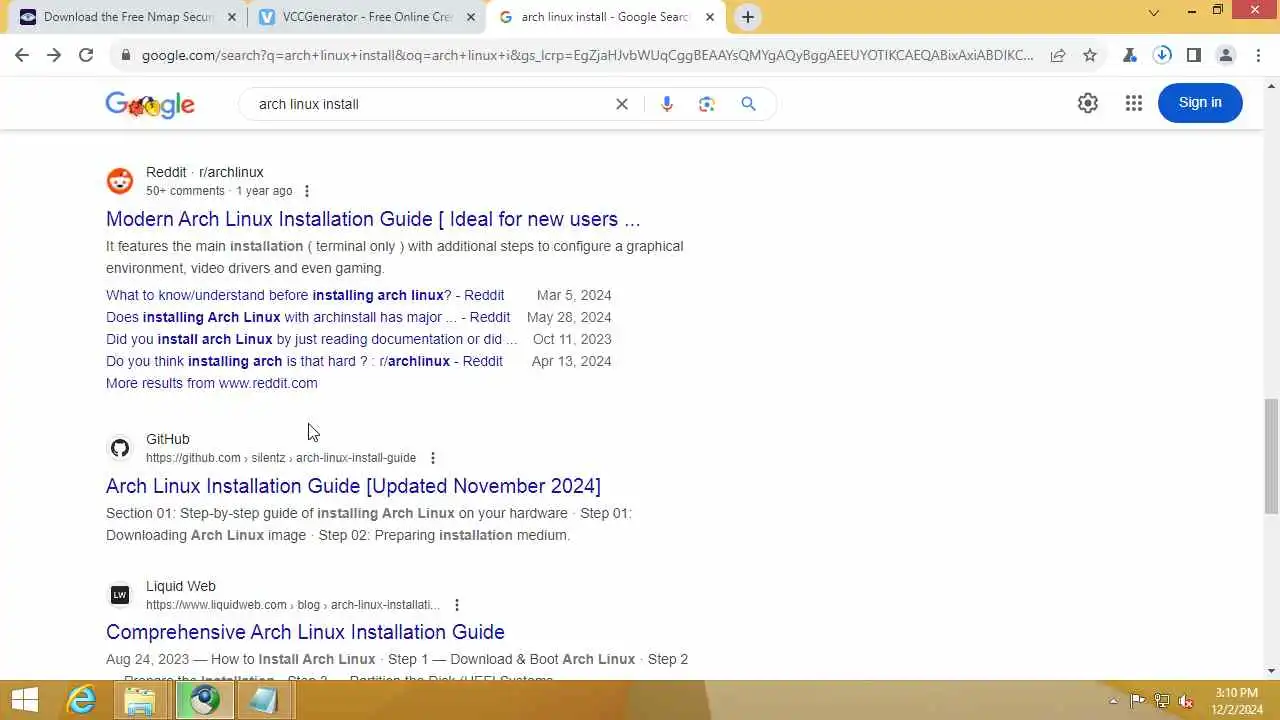Reload the current page
The image size is (1280, 720).
[x=86, y=56]
